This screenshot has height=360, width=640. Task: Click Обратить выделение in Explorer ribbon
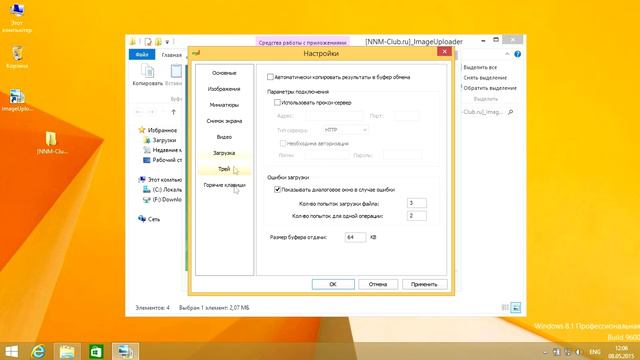point(490,88)
